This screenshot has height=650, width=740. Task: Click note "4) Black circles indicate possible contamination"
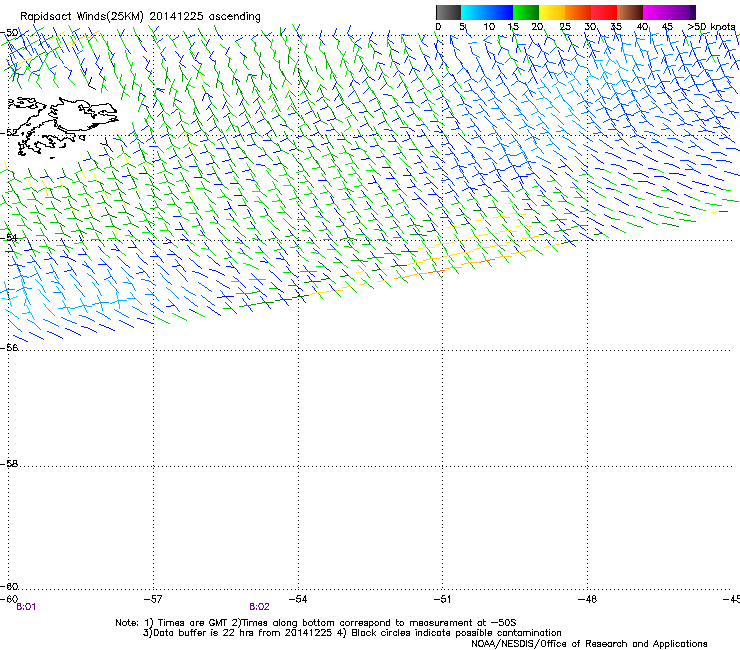(449, 633)
